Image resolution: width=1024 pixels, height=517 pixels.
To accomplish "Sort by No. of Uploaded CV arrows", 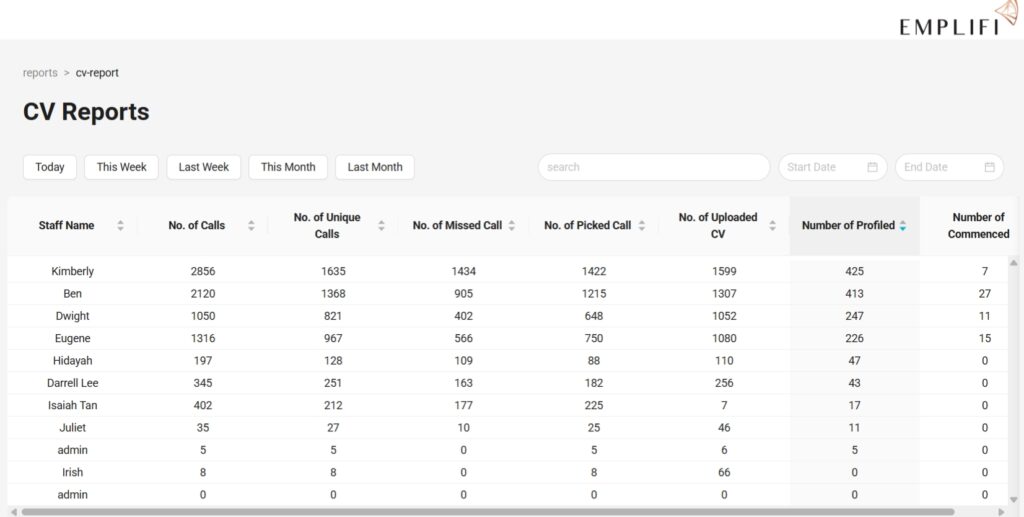I will click(772, 226).
